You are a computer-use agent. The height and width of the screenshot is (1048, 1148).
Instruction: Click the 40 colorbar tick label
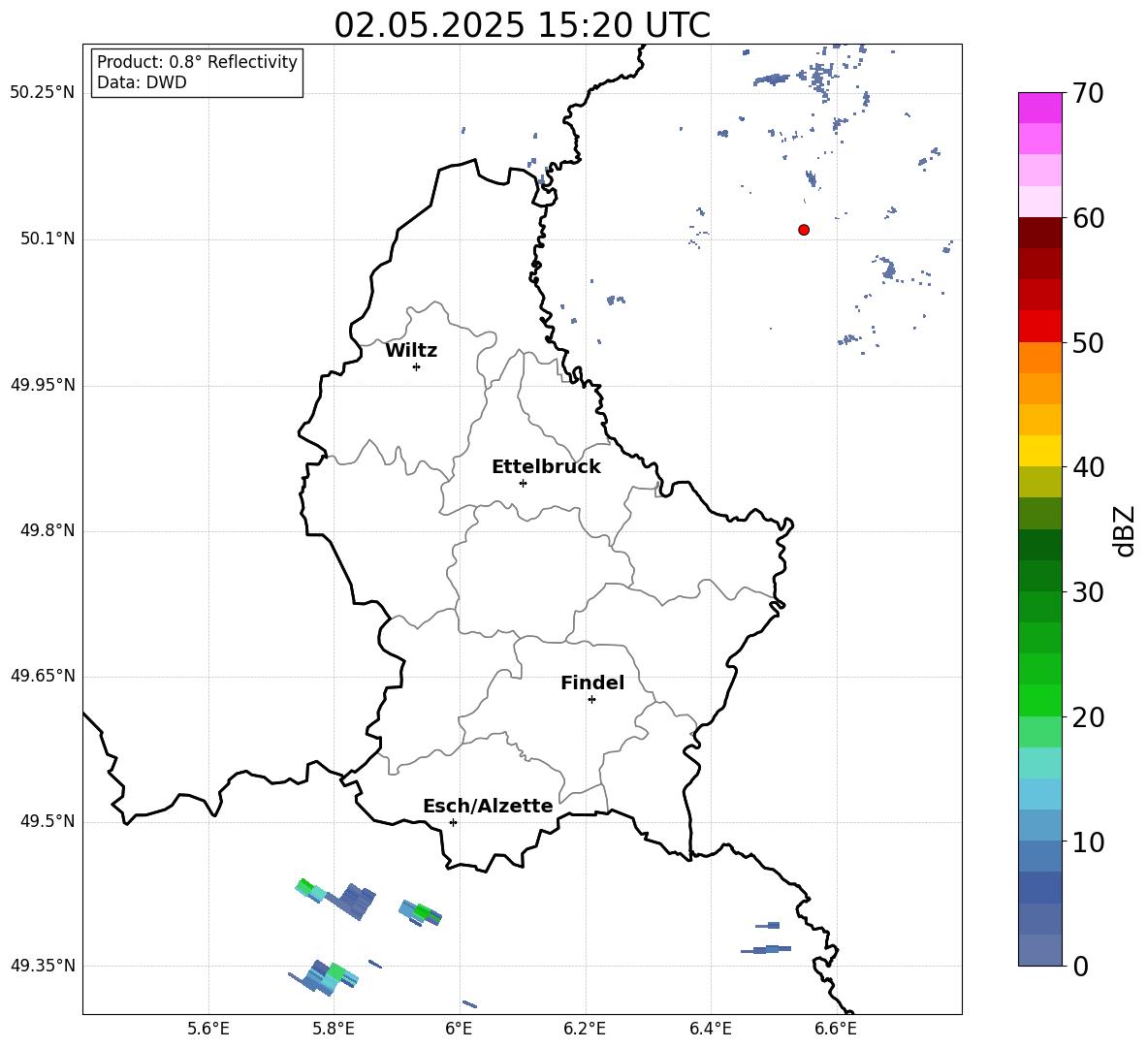click(x=1088, y=467)
